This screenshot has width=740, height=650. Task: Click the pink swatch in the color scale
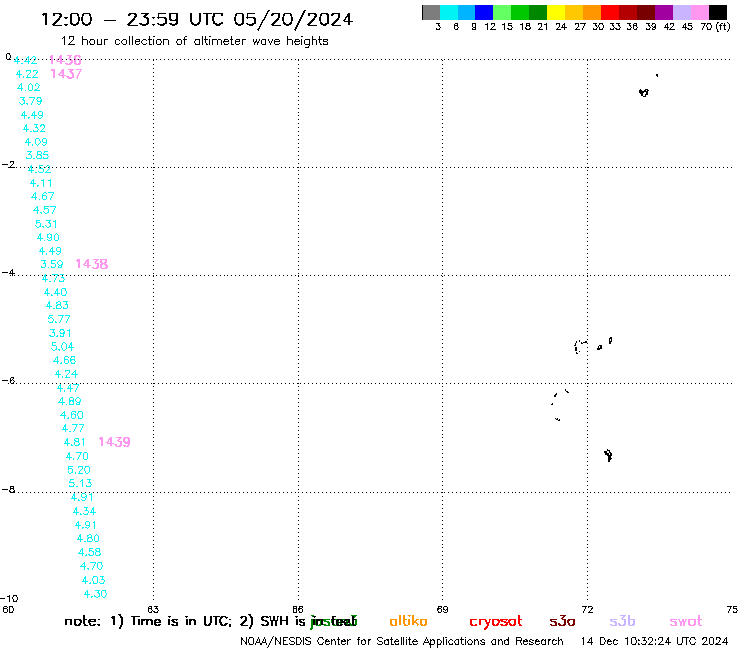click(x=699, y=12)
